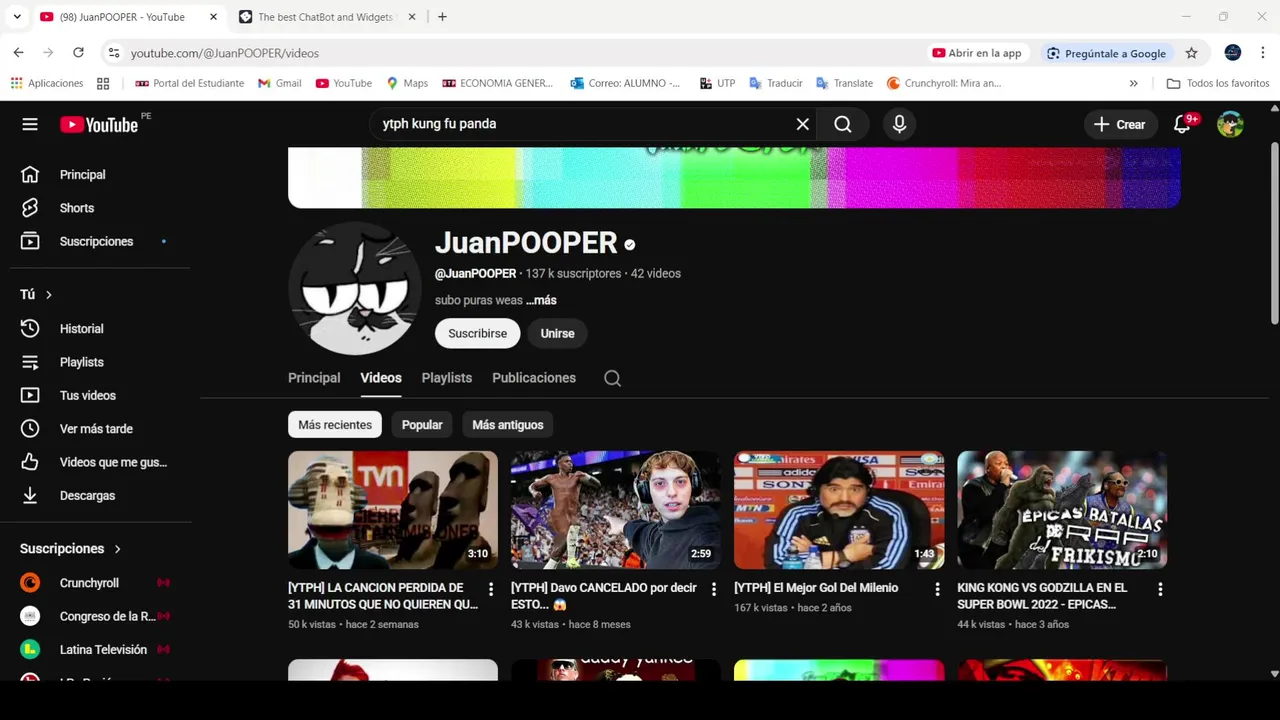Click the Suscribirse button

[477, 333]
